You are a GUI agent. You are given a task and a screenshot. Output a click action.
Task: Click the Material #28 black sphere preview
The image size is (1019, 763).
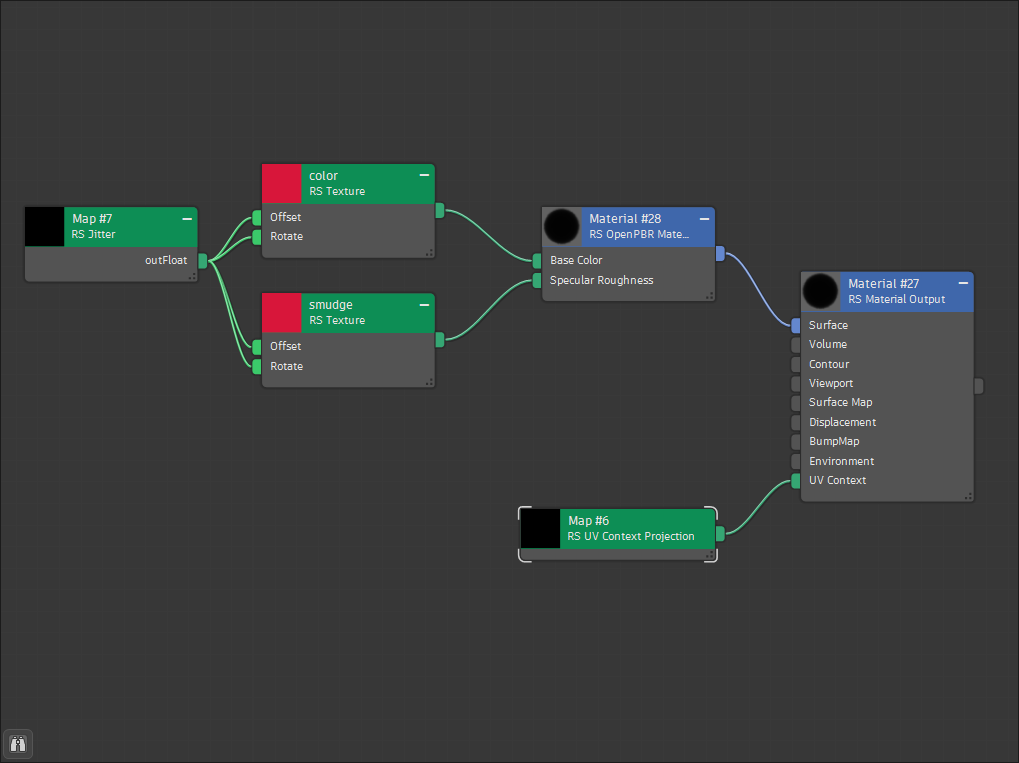[562, 227]
